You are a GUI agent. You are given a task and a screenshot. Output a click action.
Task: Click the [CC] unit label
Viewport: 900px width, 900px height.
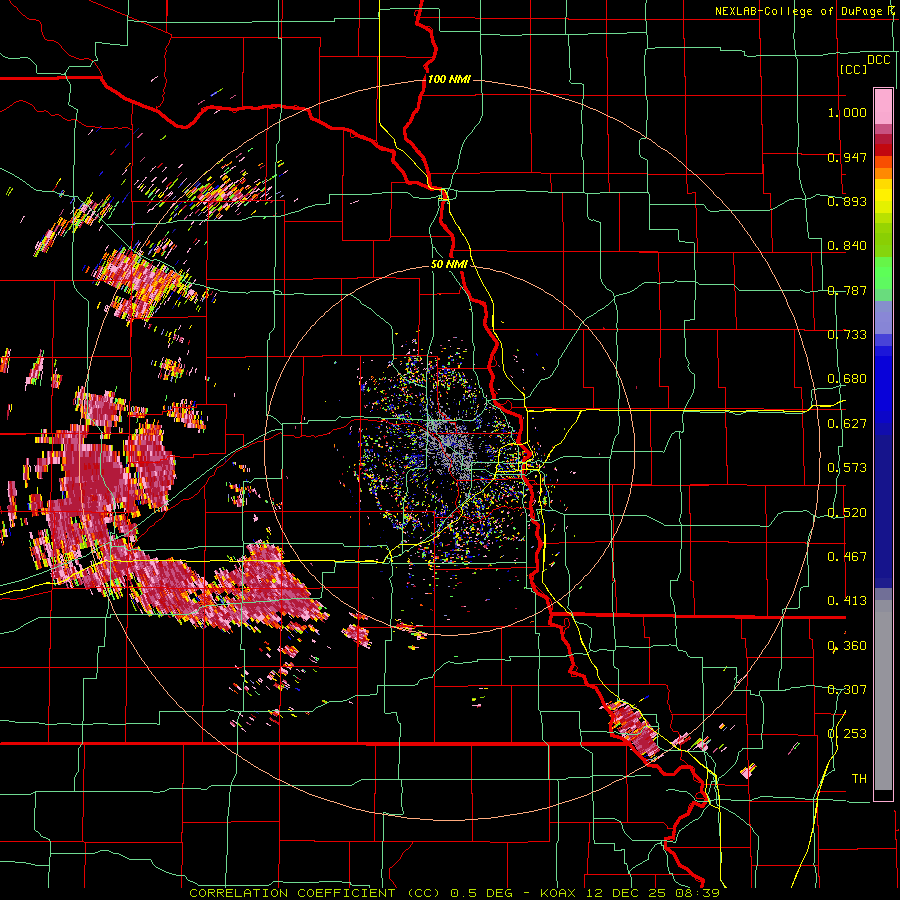coord(853,69)
